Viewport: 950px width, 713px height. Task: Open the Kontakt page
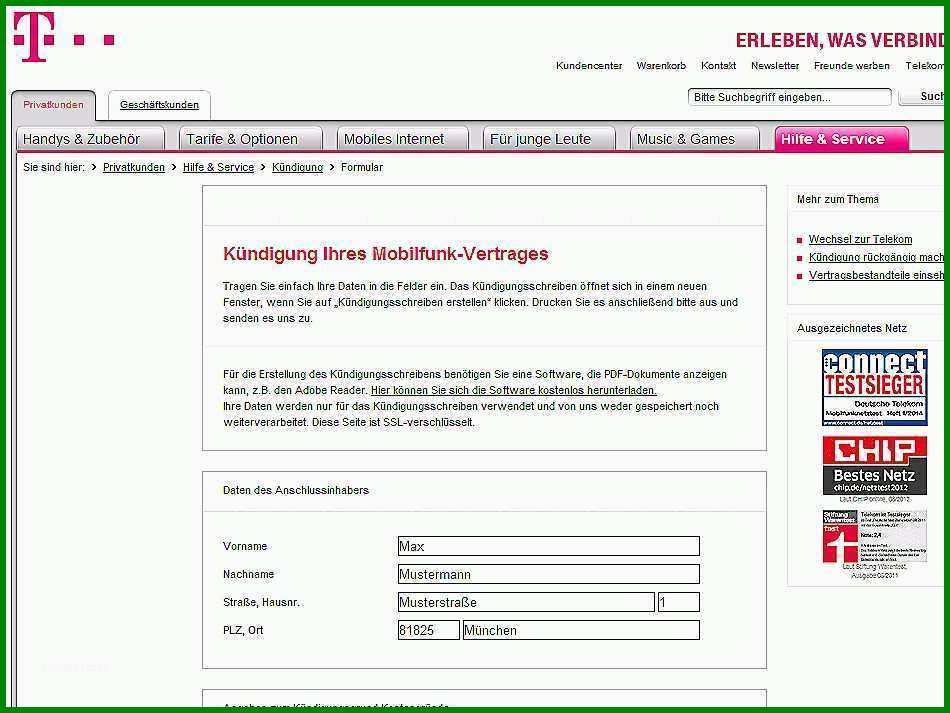719,65
